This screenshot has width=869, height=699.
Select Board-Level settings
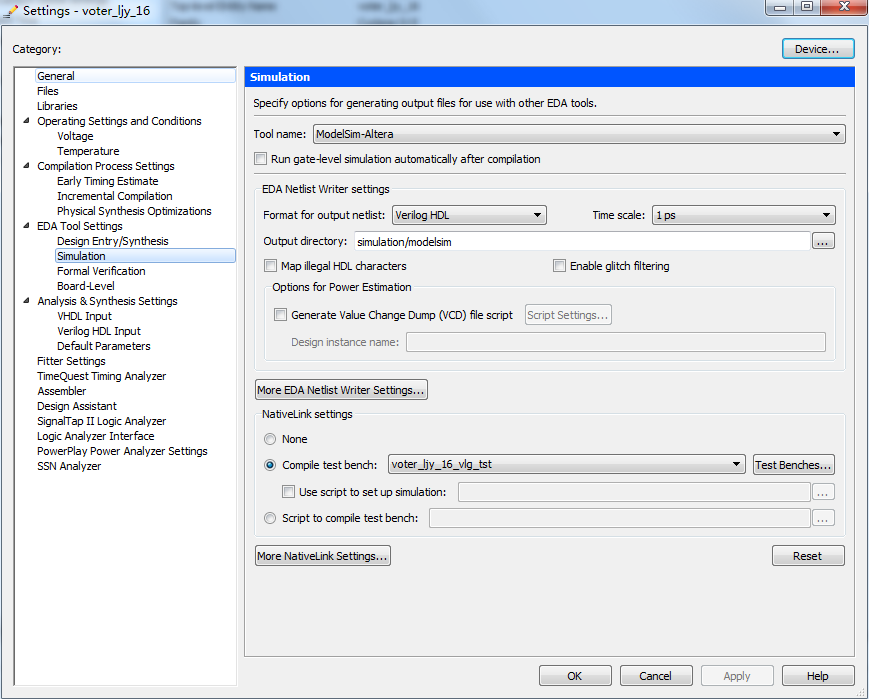pos(86,285)
